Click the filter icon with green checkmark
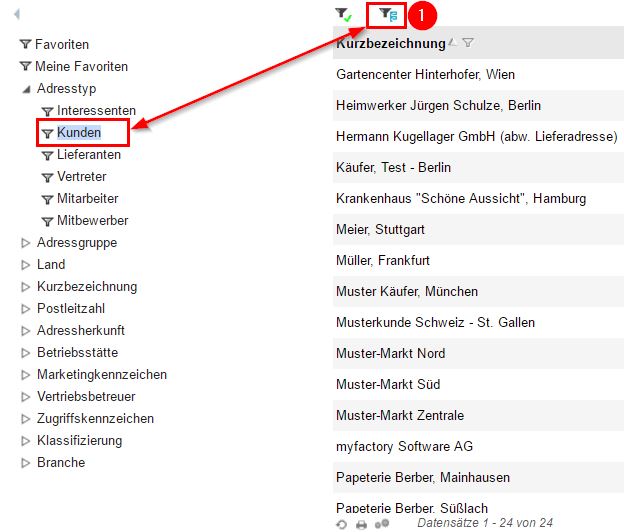The width and height of the screenshot is (624, 532). 343,15
